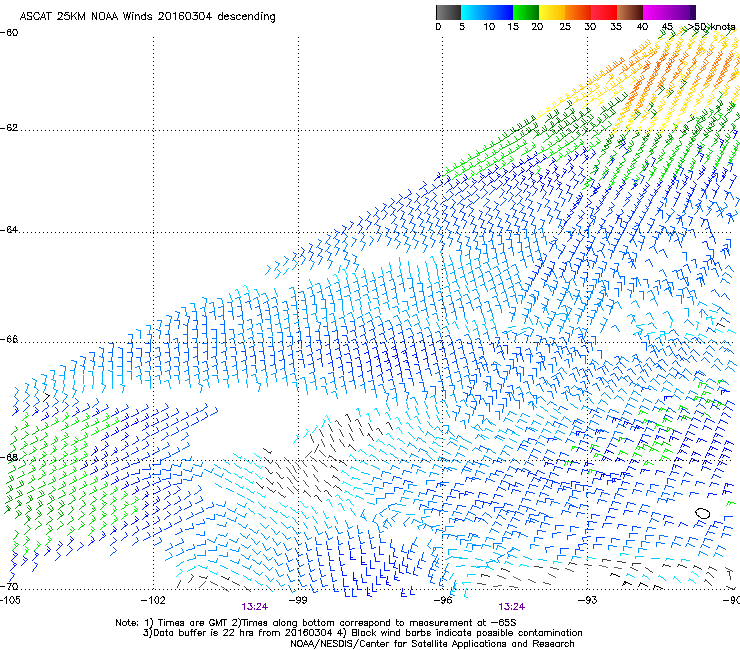This screenshot has width=740, height=650.
Task: Click the orange 25-30 knots legend color
Action: click(578, 12)
